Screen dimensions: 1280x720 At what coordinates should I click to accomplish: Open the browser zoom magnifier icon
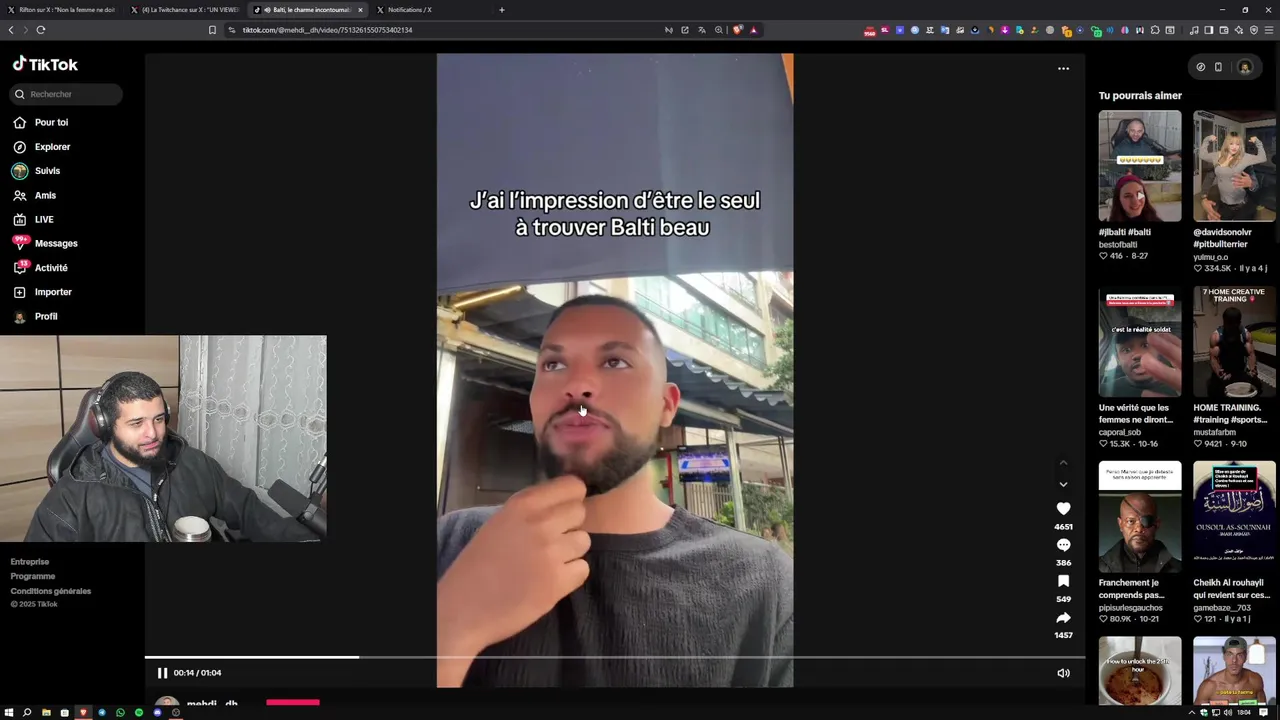click(718, 30)
